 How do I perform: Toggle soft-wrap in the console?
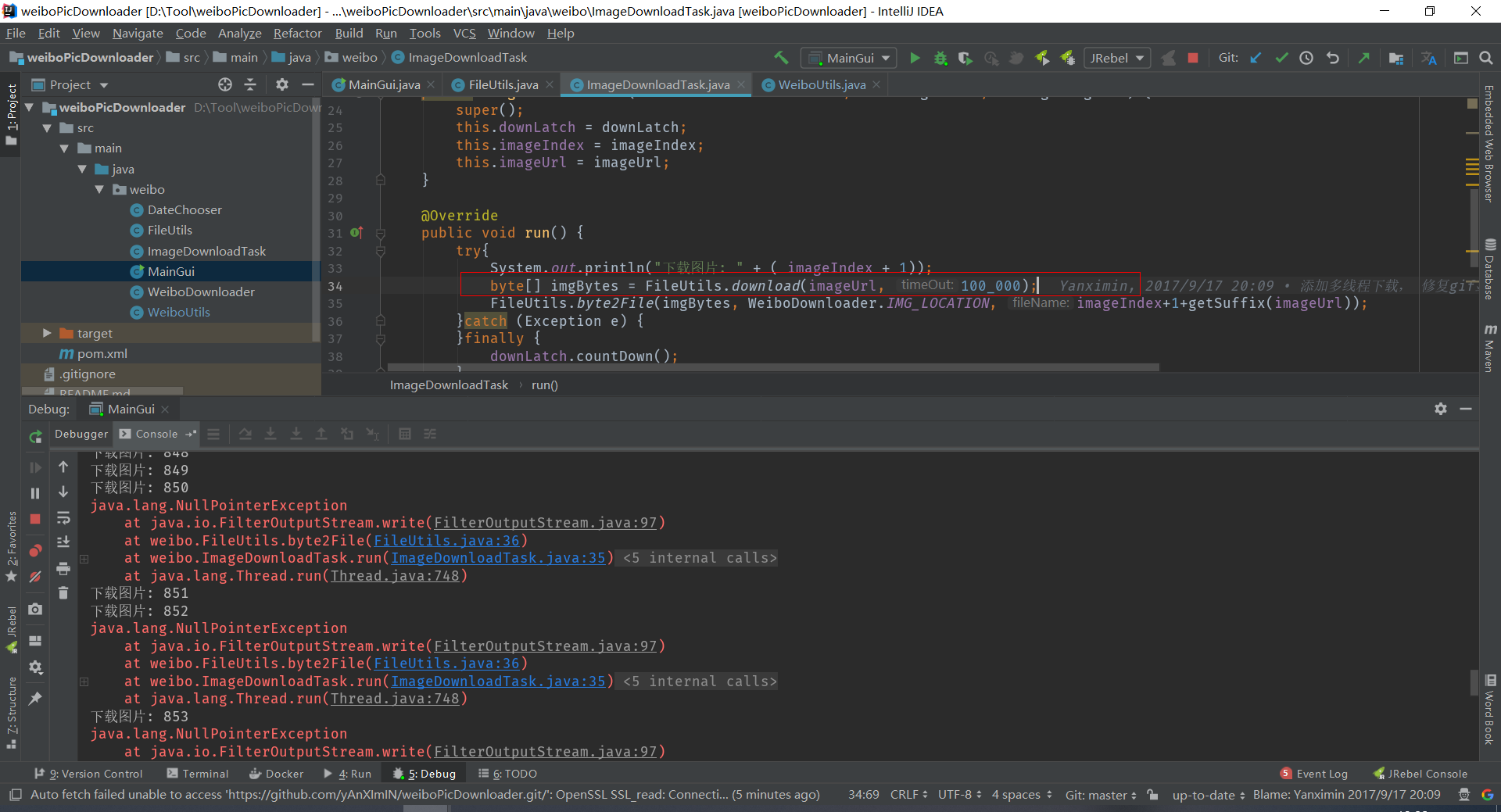(63, 518)
